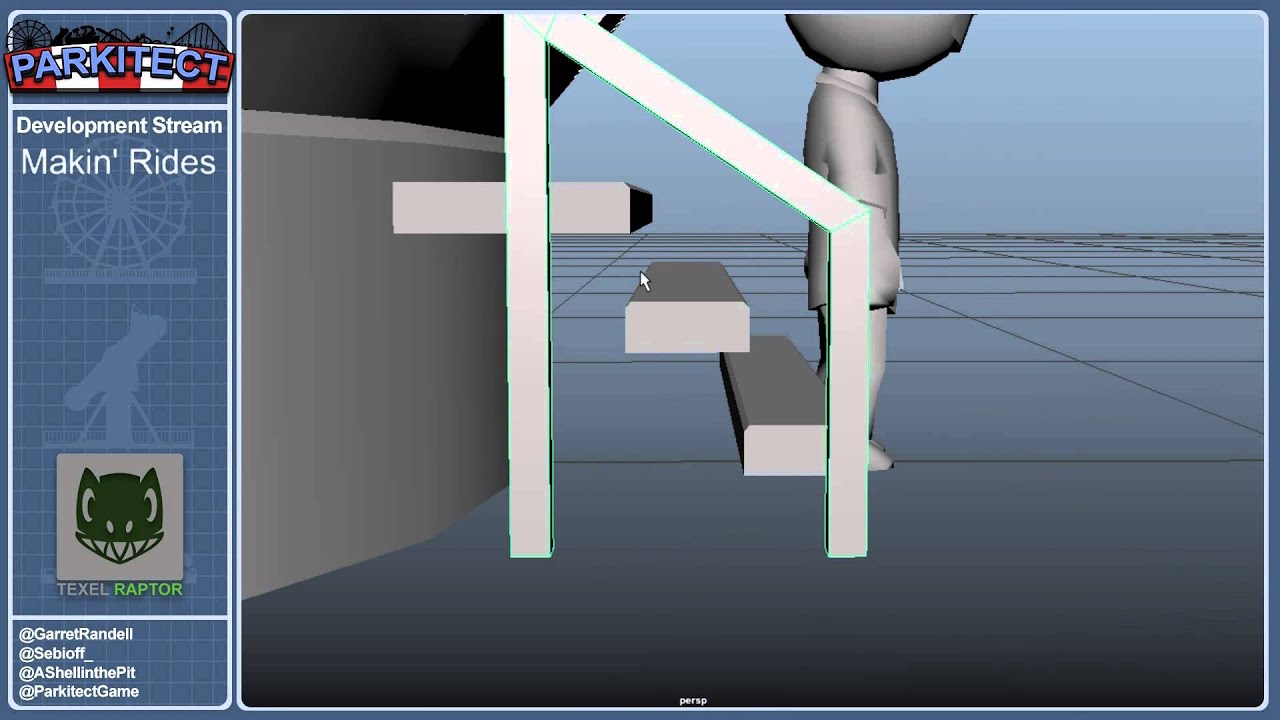Viewport: 1280px width, 720px height.
Task: Select the large round platform mesh
Action: (375, 340)
